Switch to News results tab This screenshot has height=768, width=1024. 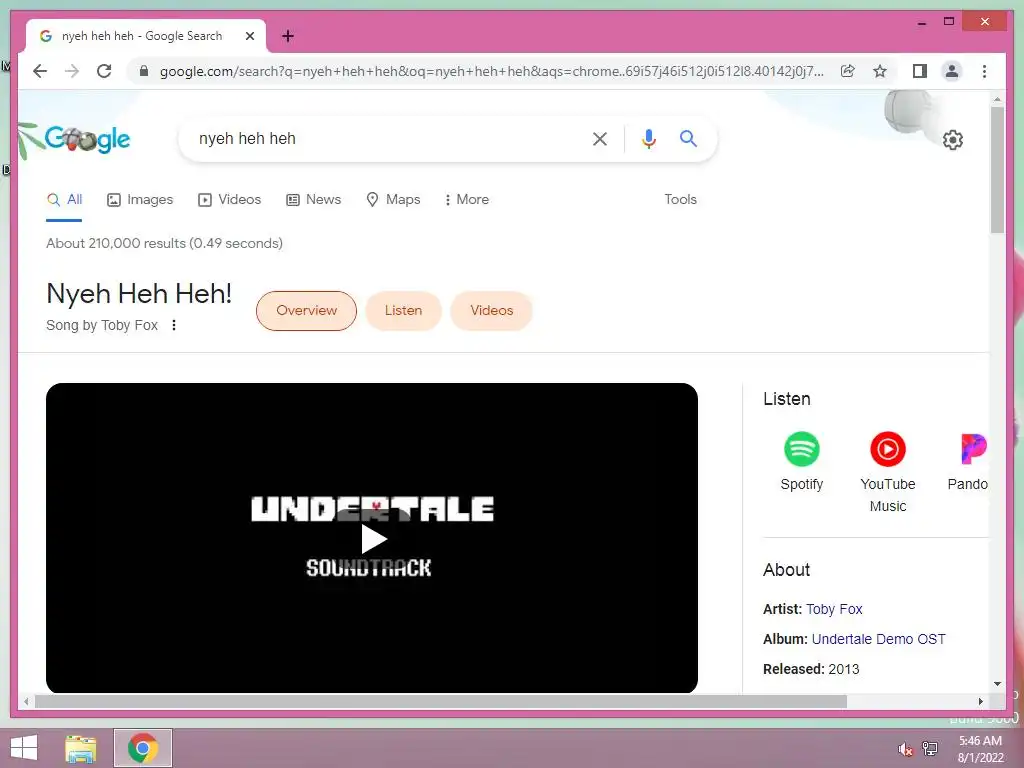click(313, 200)
